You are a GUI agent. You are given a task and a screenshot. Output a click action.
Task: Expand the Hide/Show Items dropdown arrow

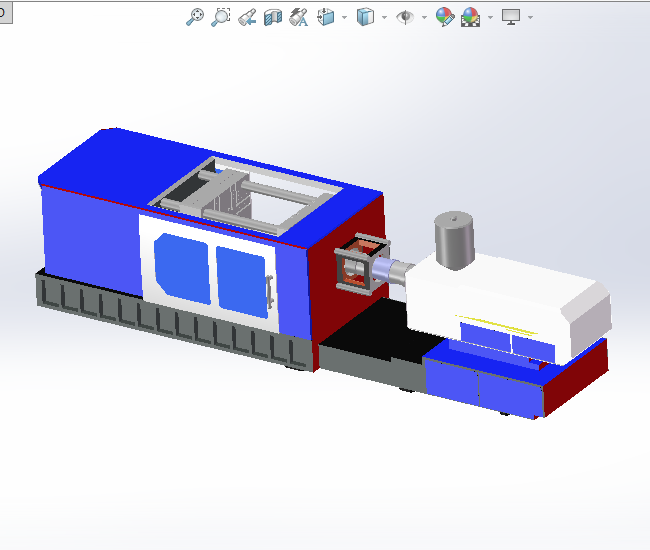point(424,17)
